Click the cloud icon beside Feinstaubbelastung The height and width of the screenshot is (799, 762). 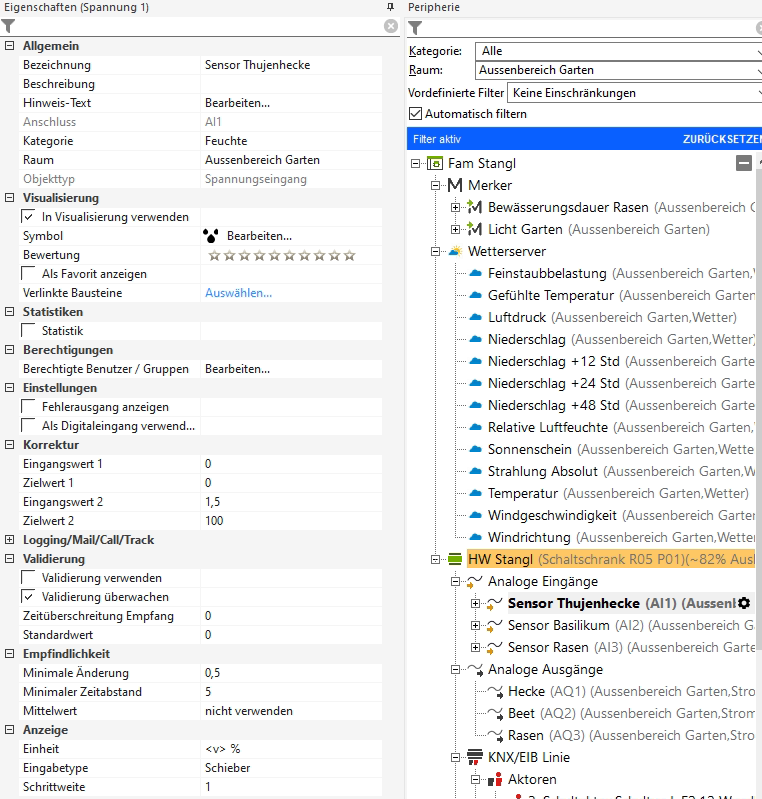tap(475, 273)
